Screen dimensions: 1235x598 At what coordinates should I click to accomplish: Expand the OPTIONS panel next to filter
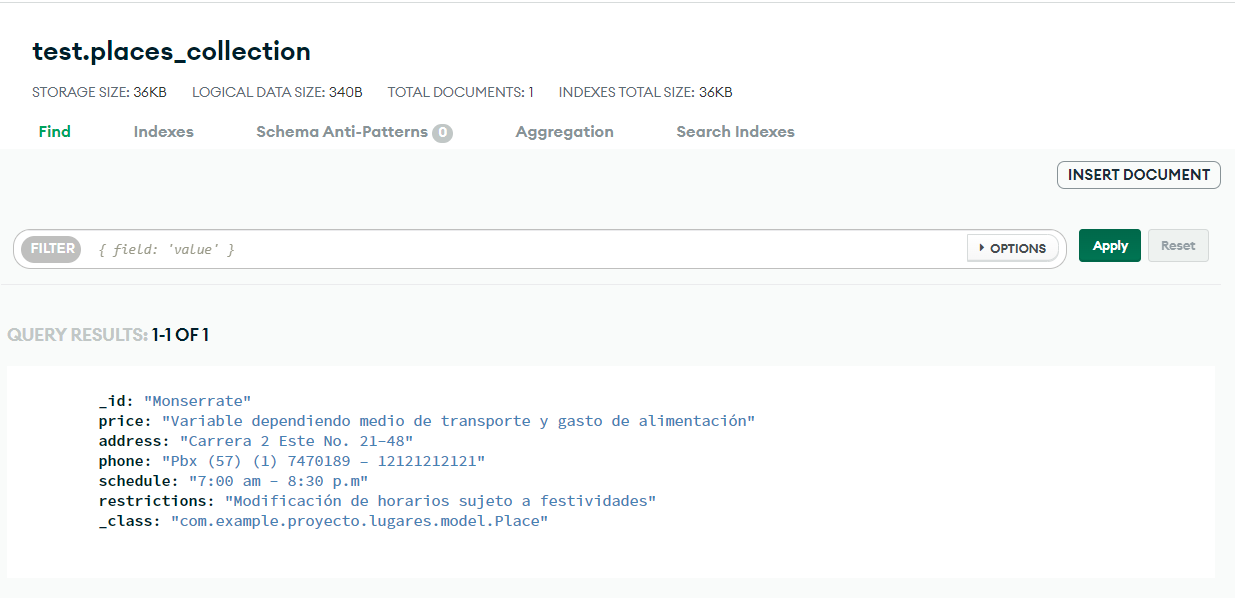pos(1013,247)
